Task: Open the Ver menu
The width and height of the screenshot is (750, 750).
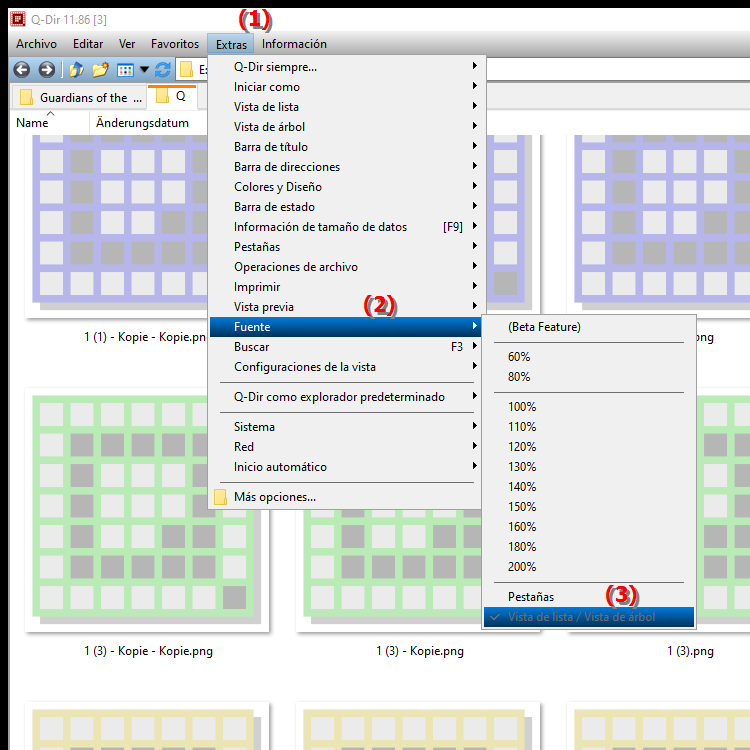Action: pyautogui.click(x=127, y=44)
